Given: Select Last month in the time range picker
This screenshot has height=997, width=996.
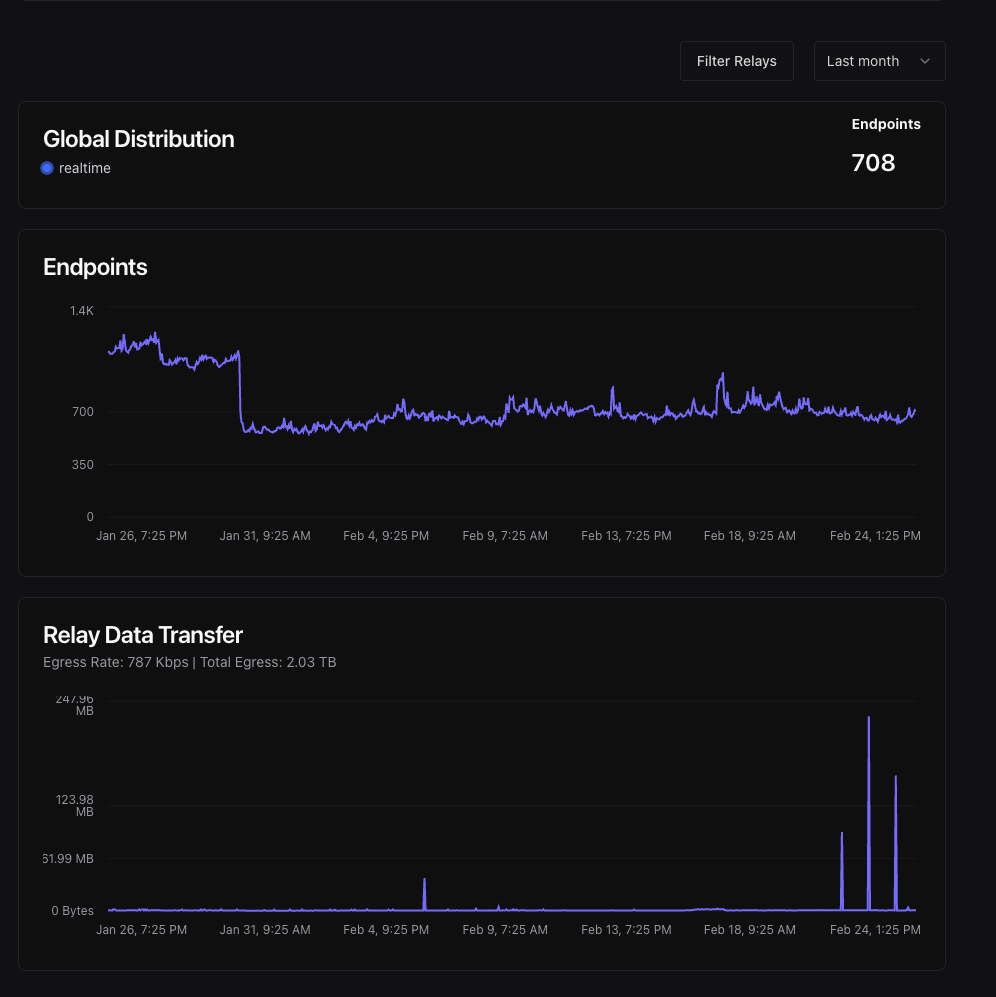Looking at the screenshot, I should (x=862, y=61).
